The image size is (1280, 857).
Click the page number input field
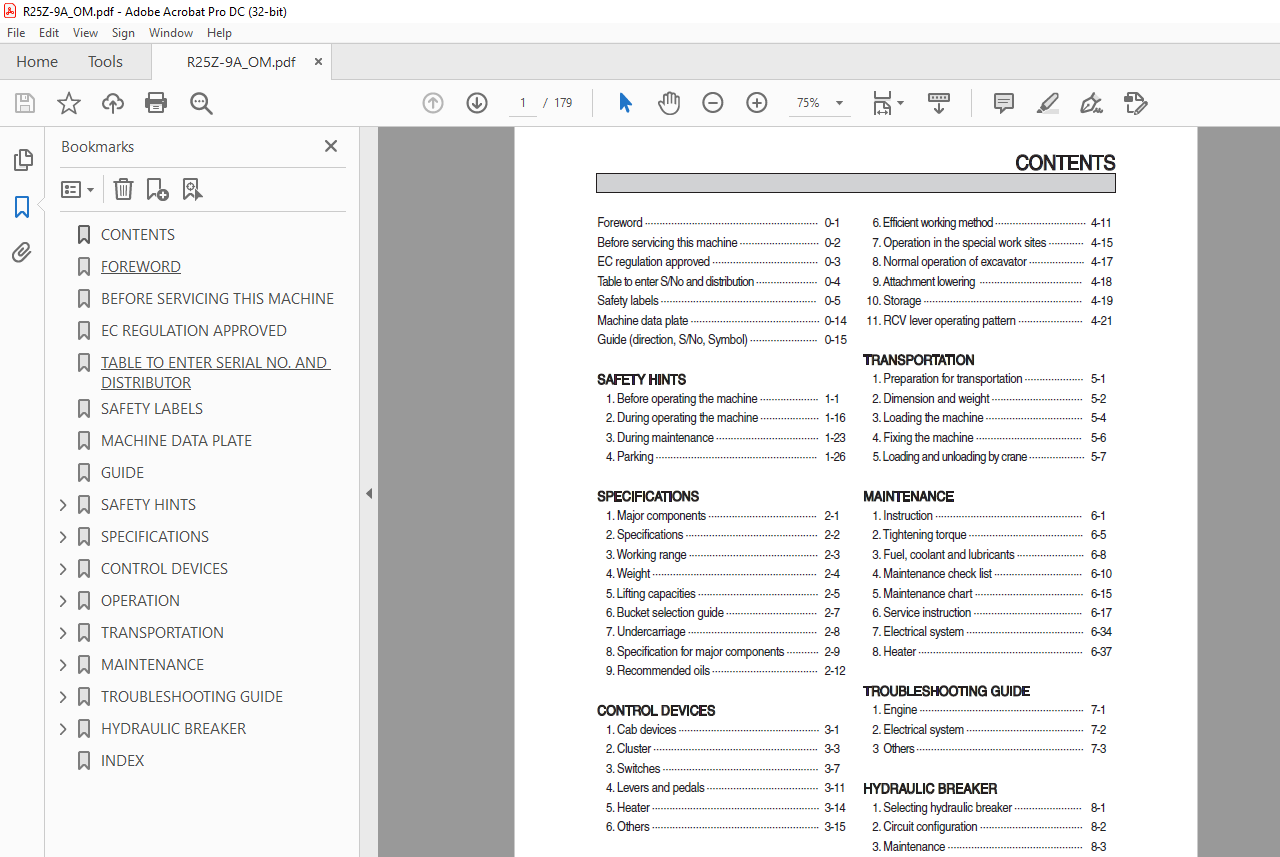(522, 103)
